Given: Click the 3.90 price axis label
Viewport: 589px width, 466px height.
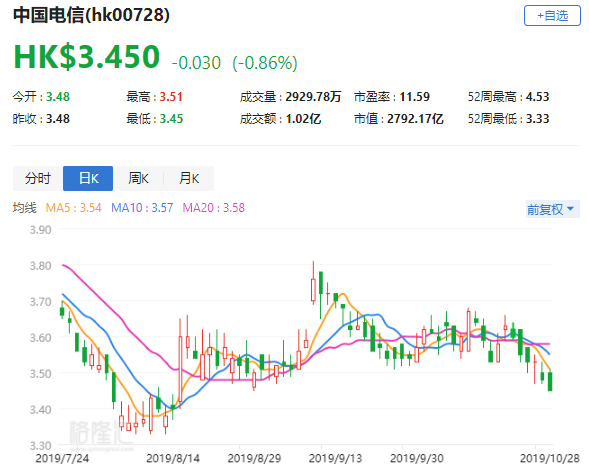Looking at the screenshot, I should tap(41, 230).
